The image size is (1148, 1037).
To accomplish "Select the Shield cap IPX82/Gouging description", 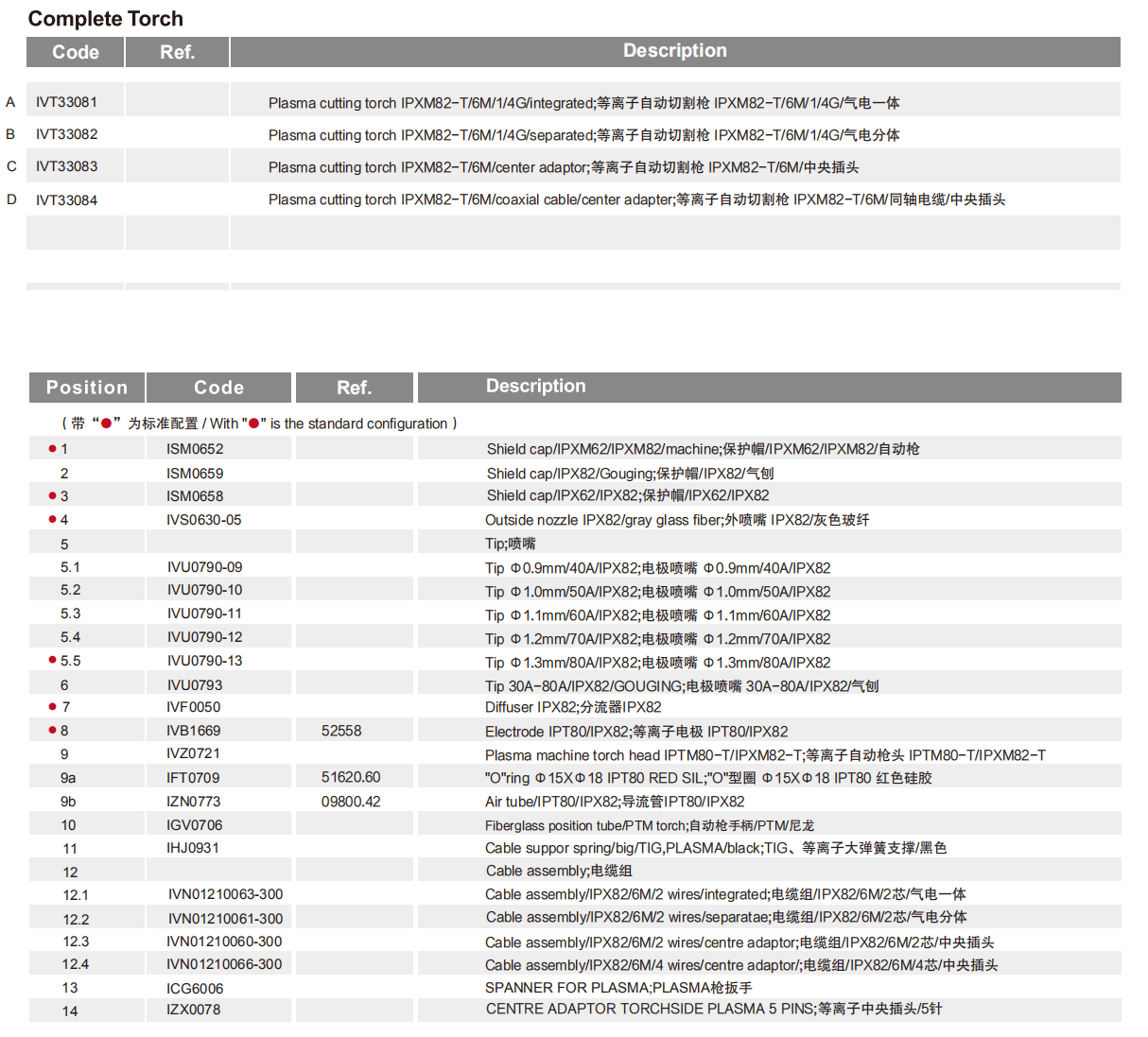I will (x=631, y=474).
